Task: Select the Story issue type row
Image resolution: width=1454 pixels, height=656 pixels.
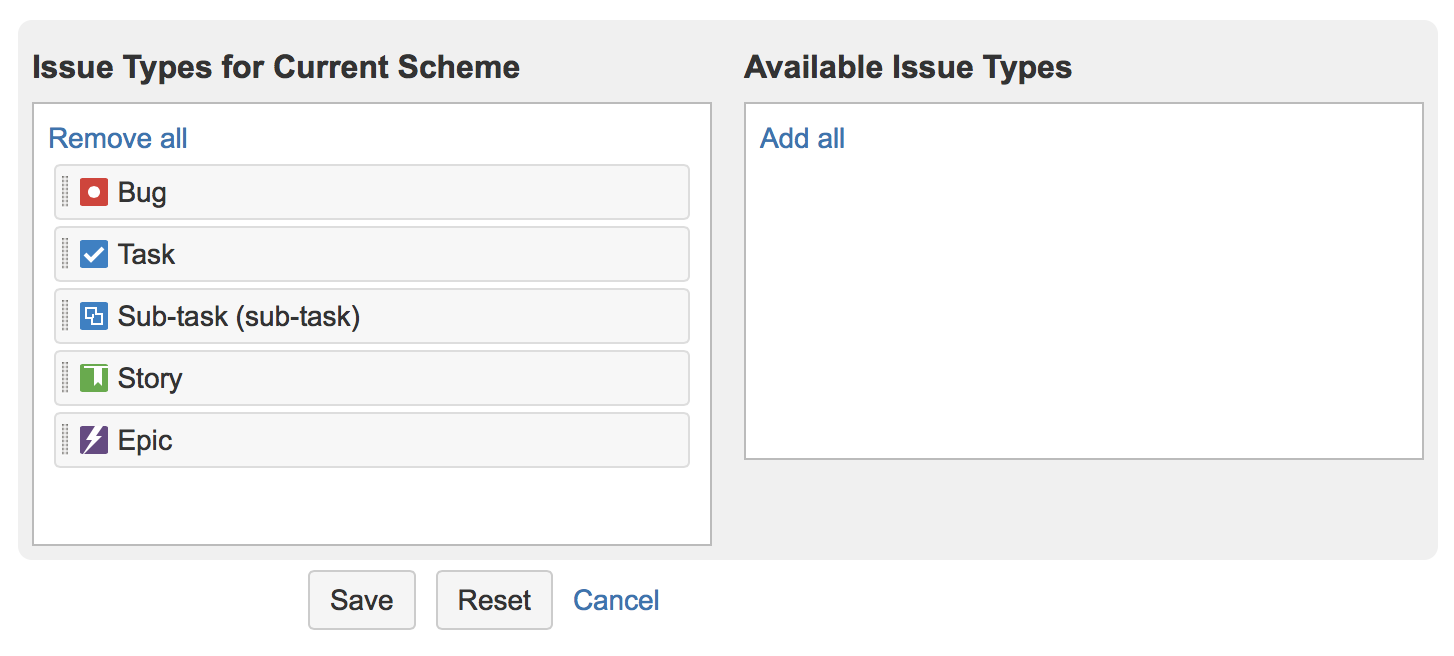Action: pyautogui.click(x=372, y=378)
